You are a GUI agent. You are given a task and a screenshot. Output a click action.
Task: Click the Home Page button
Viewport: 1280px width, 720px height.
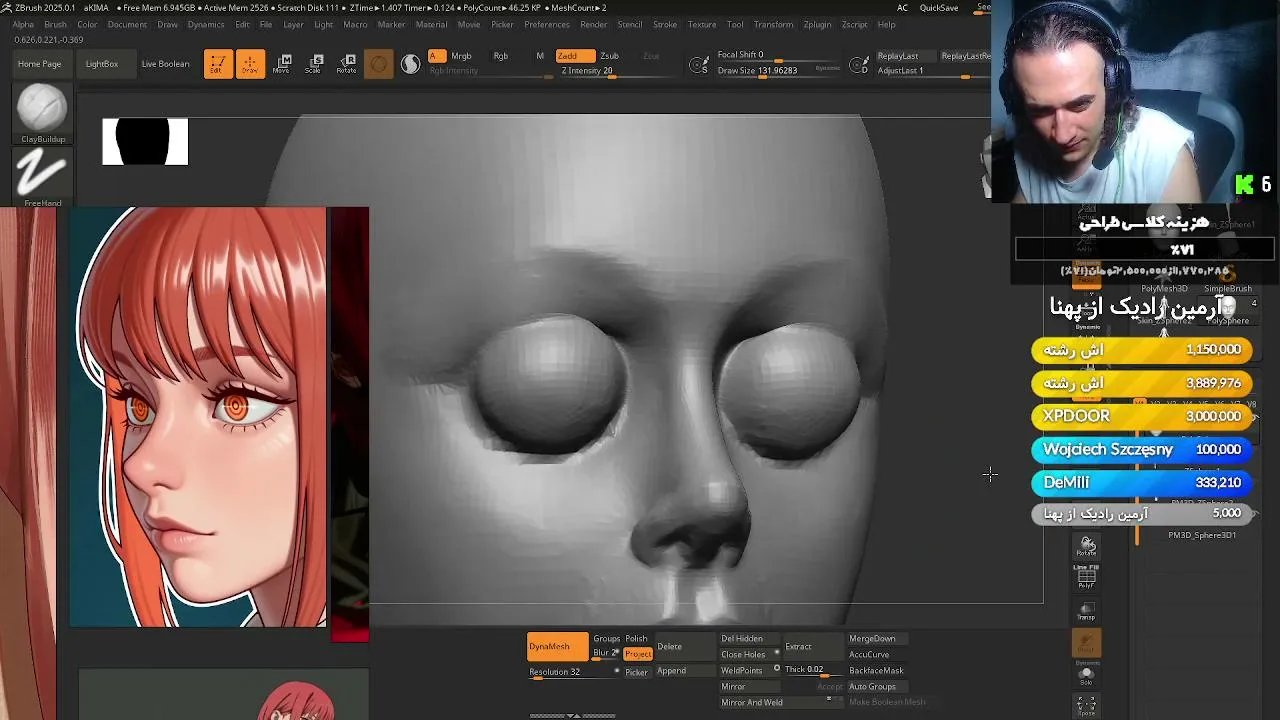39,64
